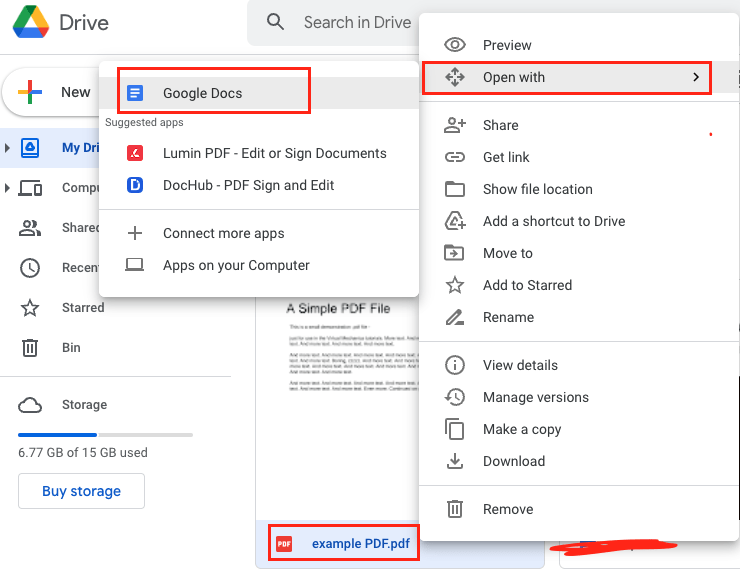Click the laptop icon for computer apps

[135, 265]
